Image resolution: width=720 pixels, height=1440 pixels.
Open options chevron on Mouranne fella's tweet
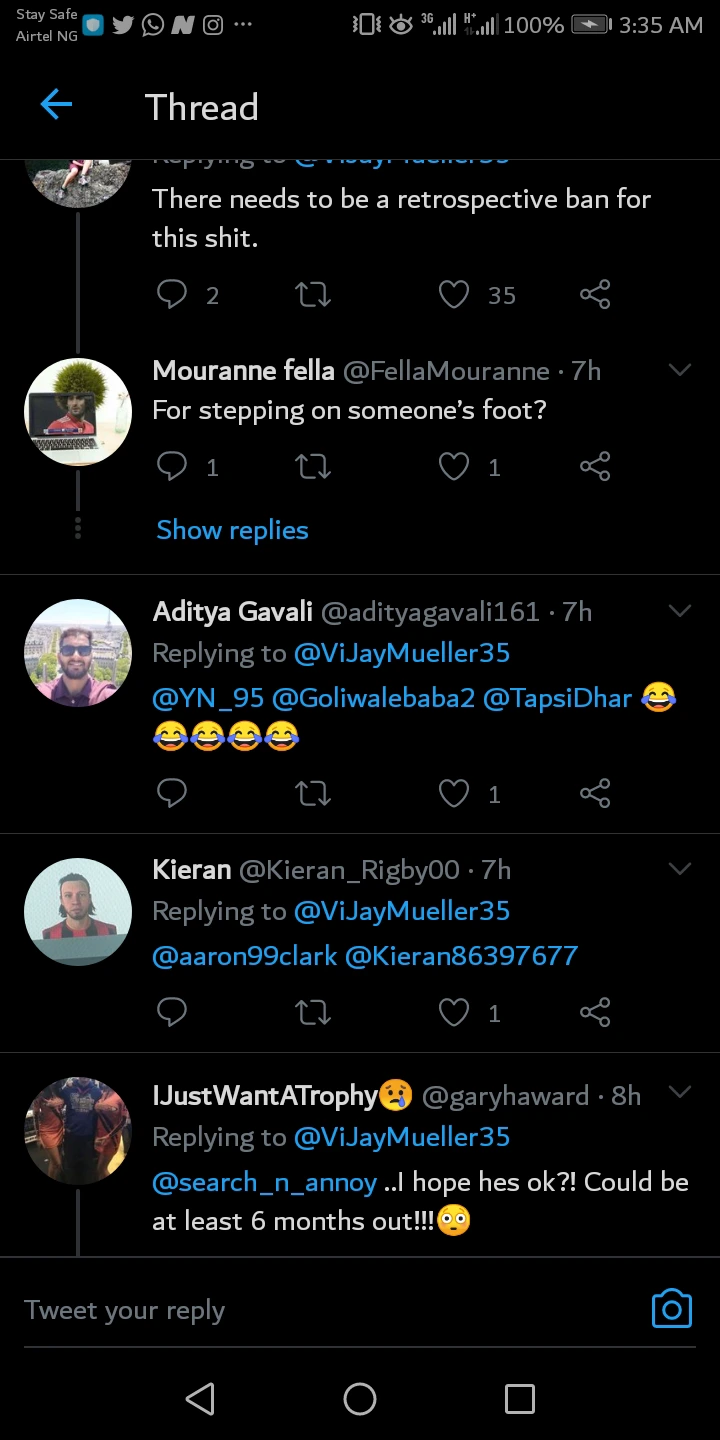click(x=680, y=370)
